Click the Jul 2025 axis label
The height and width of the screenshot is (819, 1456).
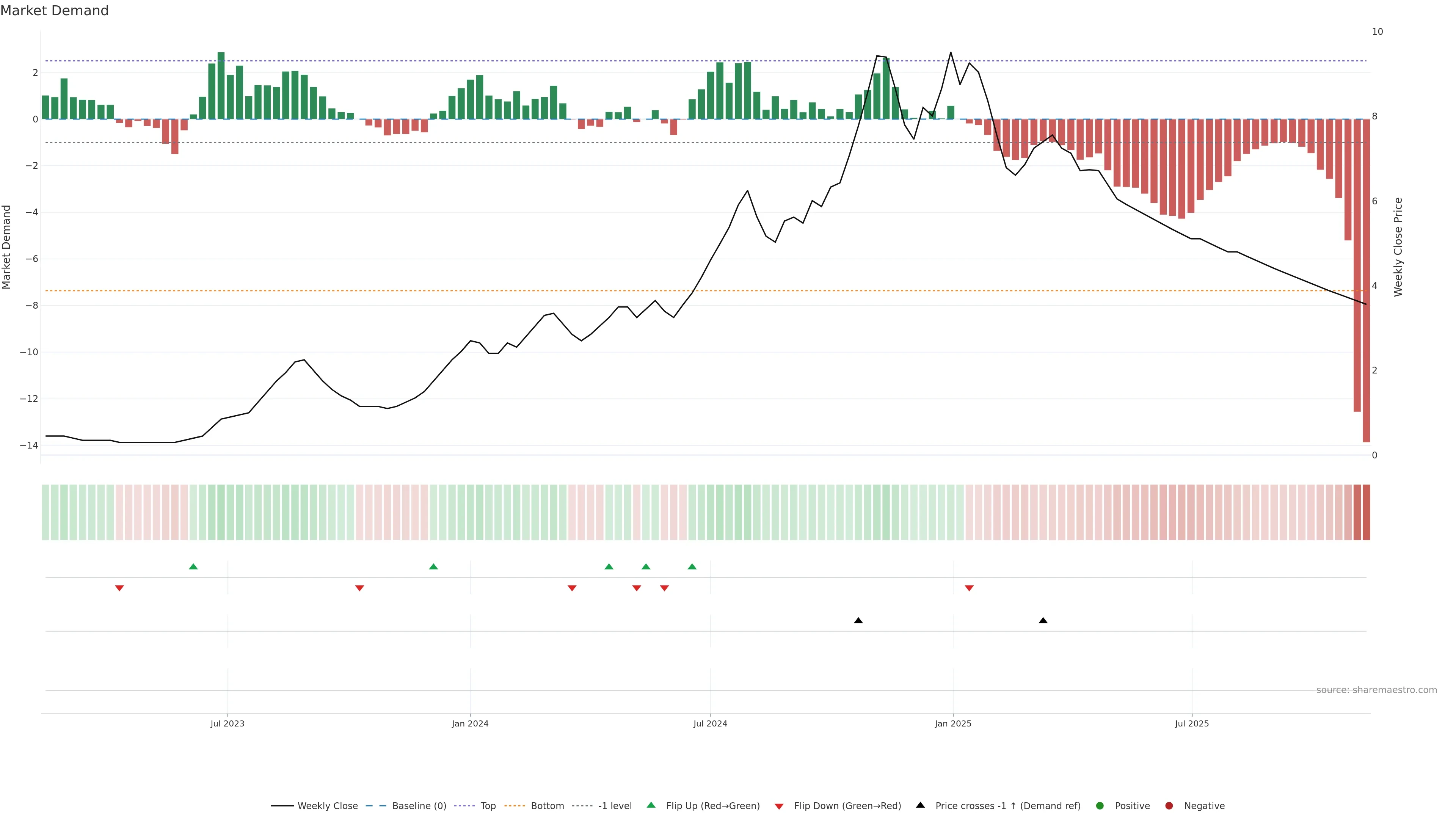click(x=1192, y=724)
